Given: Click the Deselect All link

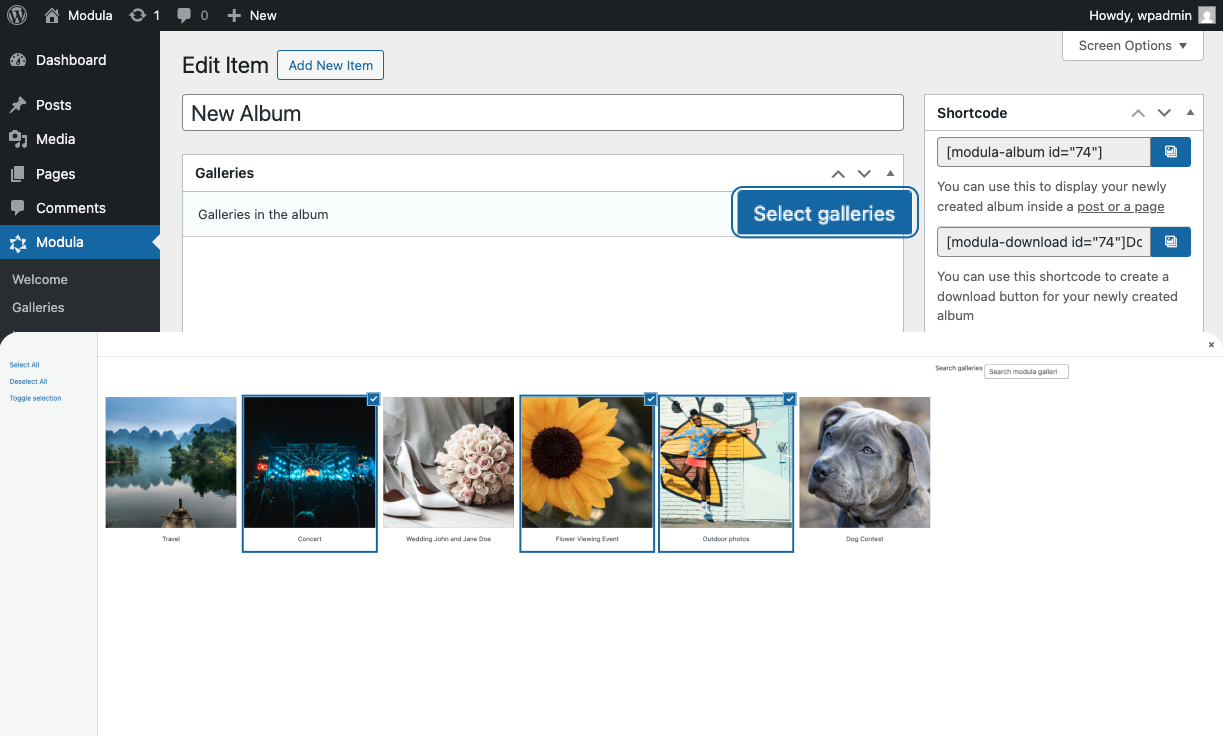Looking at the screenshot, I should [x=28, y=381].
